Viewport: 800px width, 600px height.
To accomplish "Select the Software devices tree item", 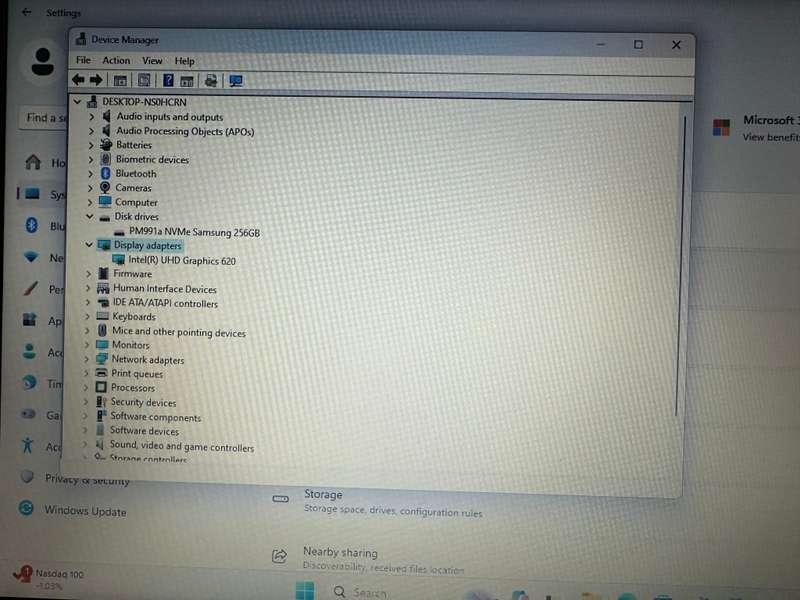I will point(144,431).
